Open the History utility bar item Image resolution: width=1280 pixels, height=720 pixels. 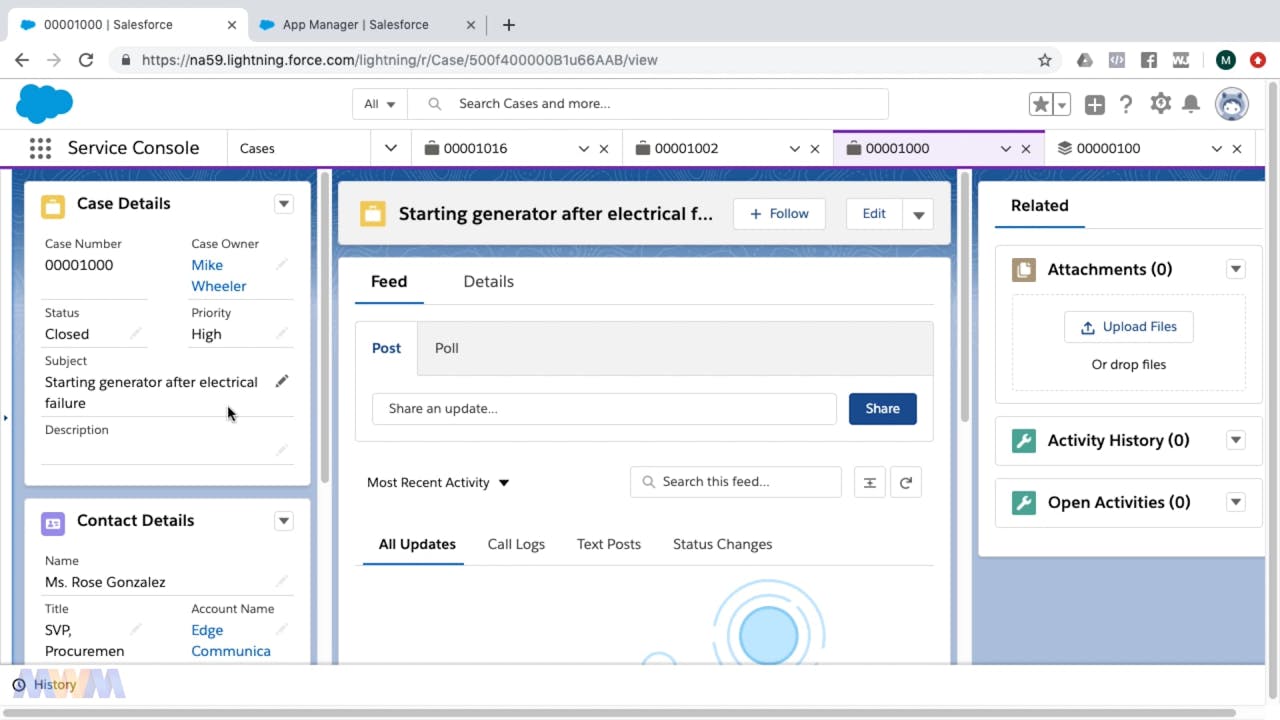point(44,685)
